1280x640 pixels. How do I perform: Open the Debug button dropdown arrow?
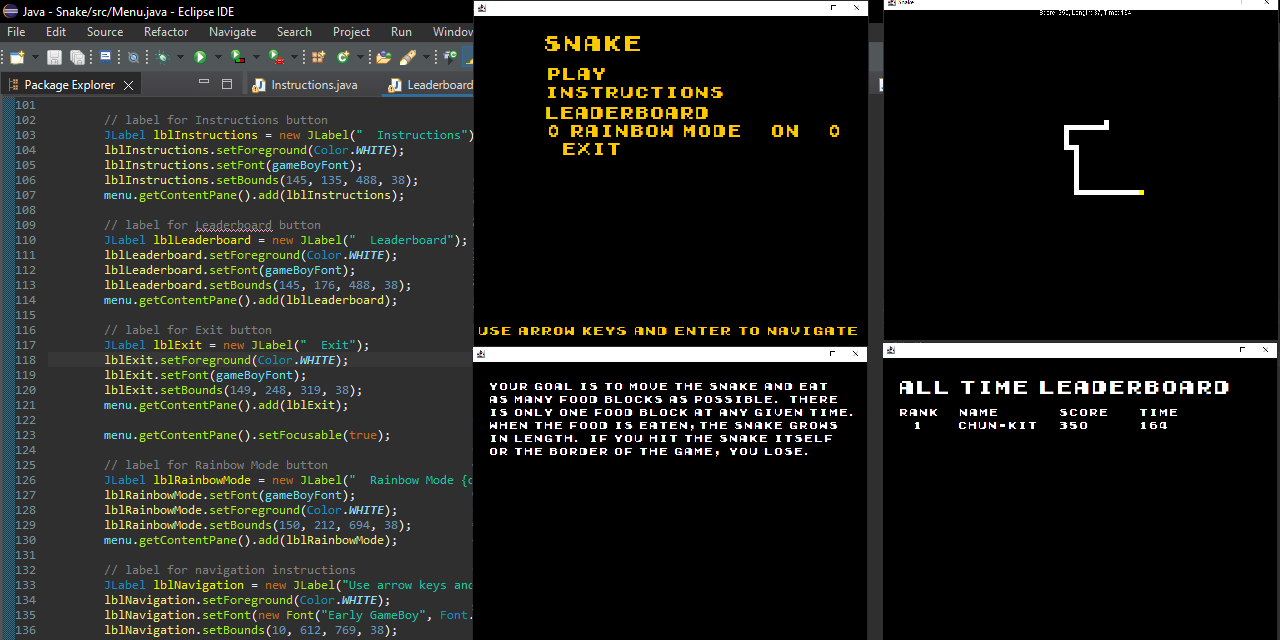coord(180,57)
